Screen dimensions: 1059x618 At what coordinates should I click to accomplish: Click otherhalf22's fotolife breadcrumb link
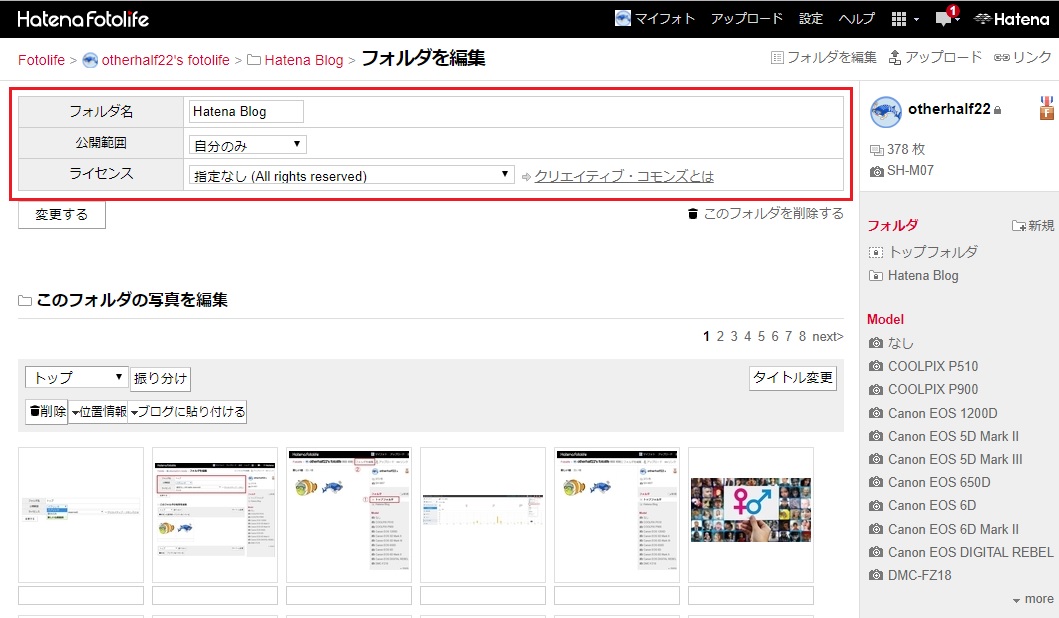[x=165, y=60]
